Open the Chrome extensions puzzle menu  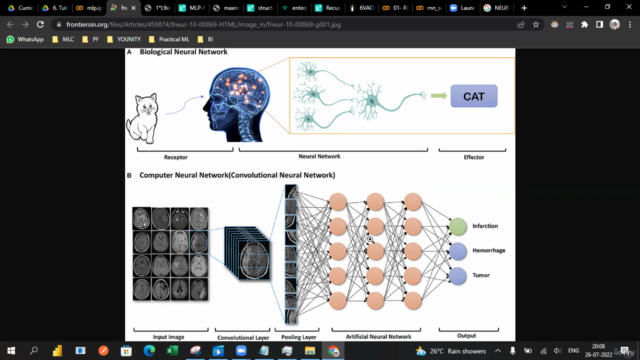[x=584, y=24]
